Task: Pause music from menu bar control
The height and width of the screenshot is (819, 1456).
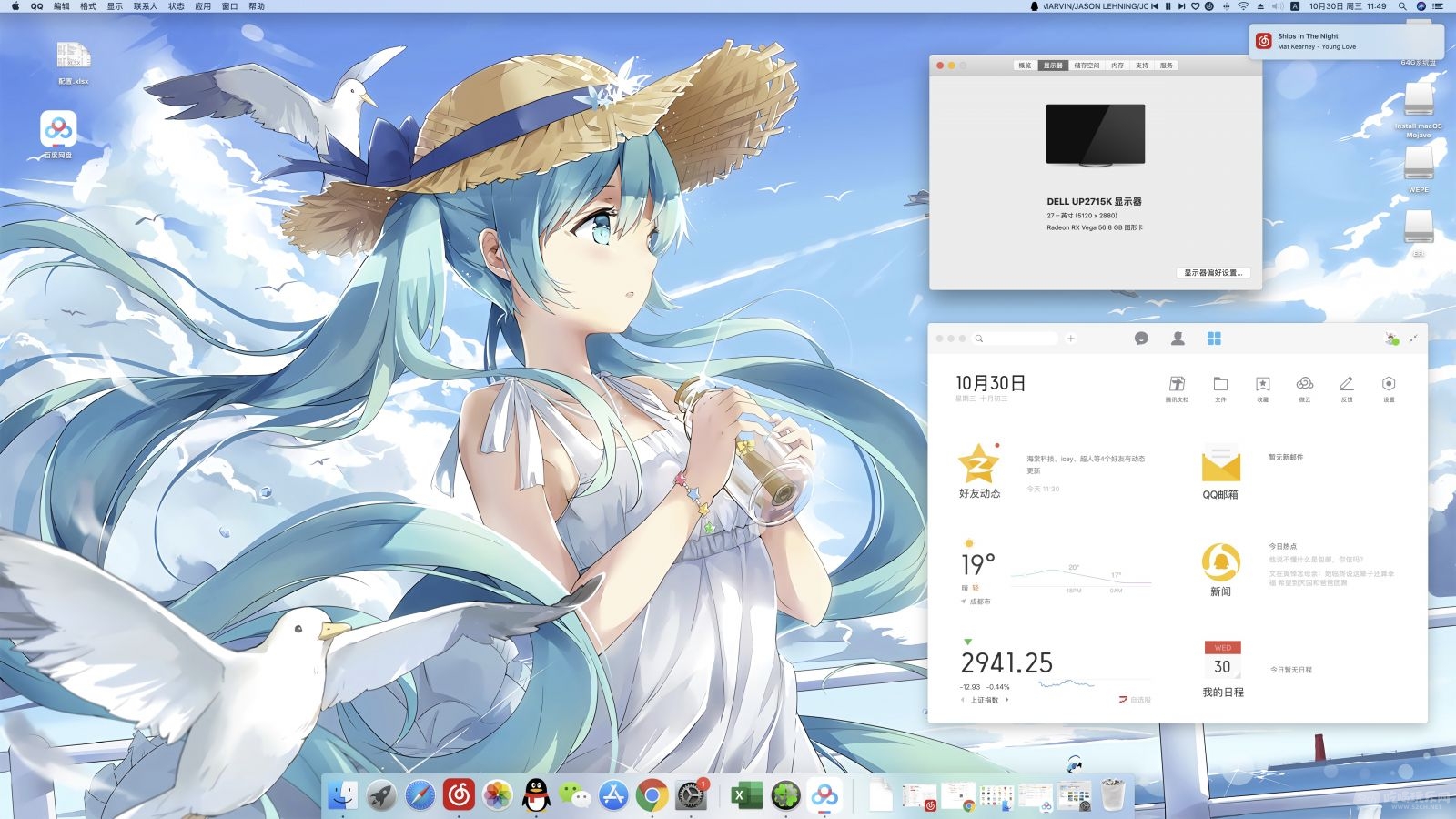Action: 1168,6
